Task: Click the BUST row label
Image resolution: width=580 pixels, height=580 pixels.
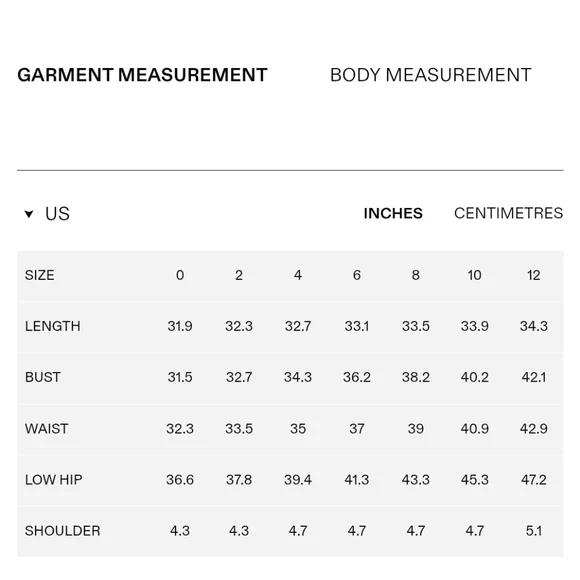Action: 43,377
